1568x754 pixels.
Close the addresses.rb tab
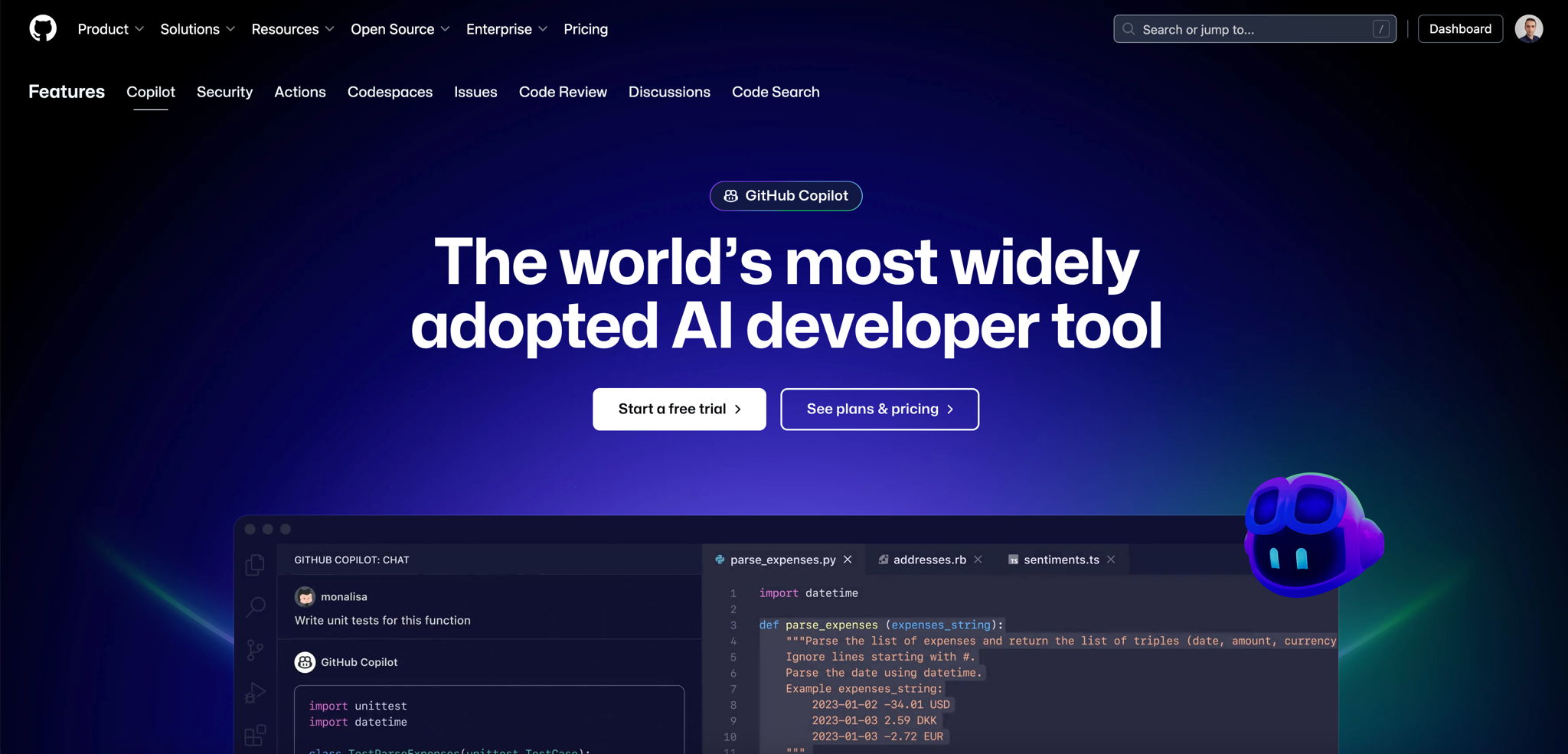978,560
